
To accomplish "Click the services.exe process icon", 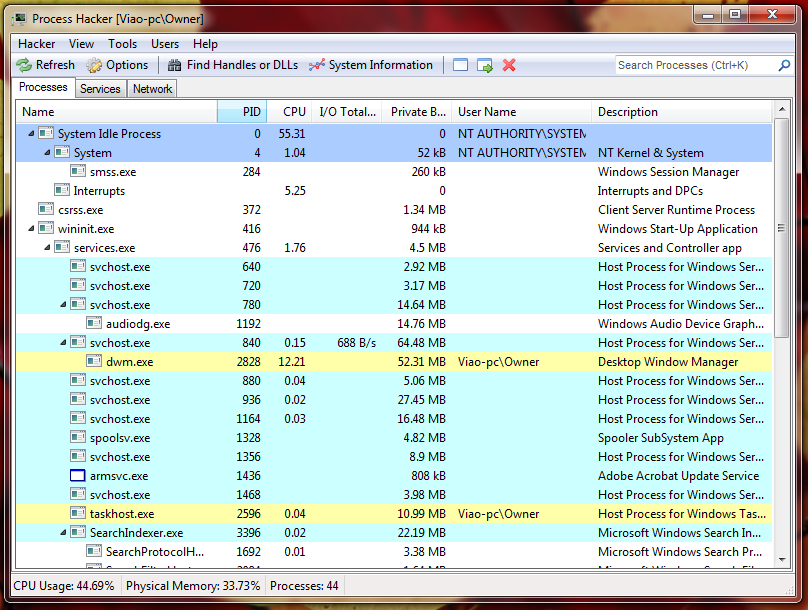I will [x=62, y=247].
